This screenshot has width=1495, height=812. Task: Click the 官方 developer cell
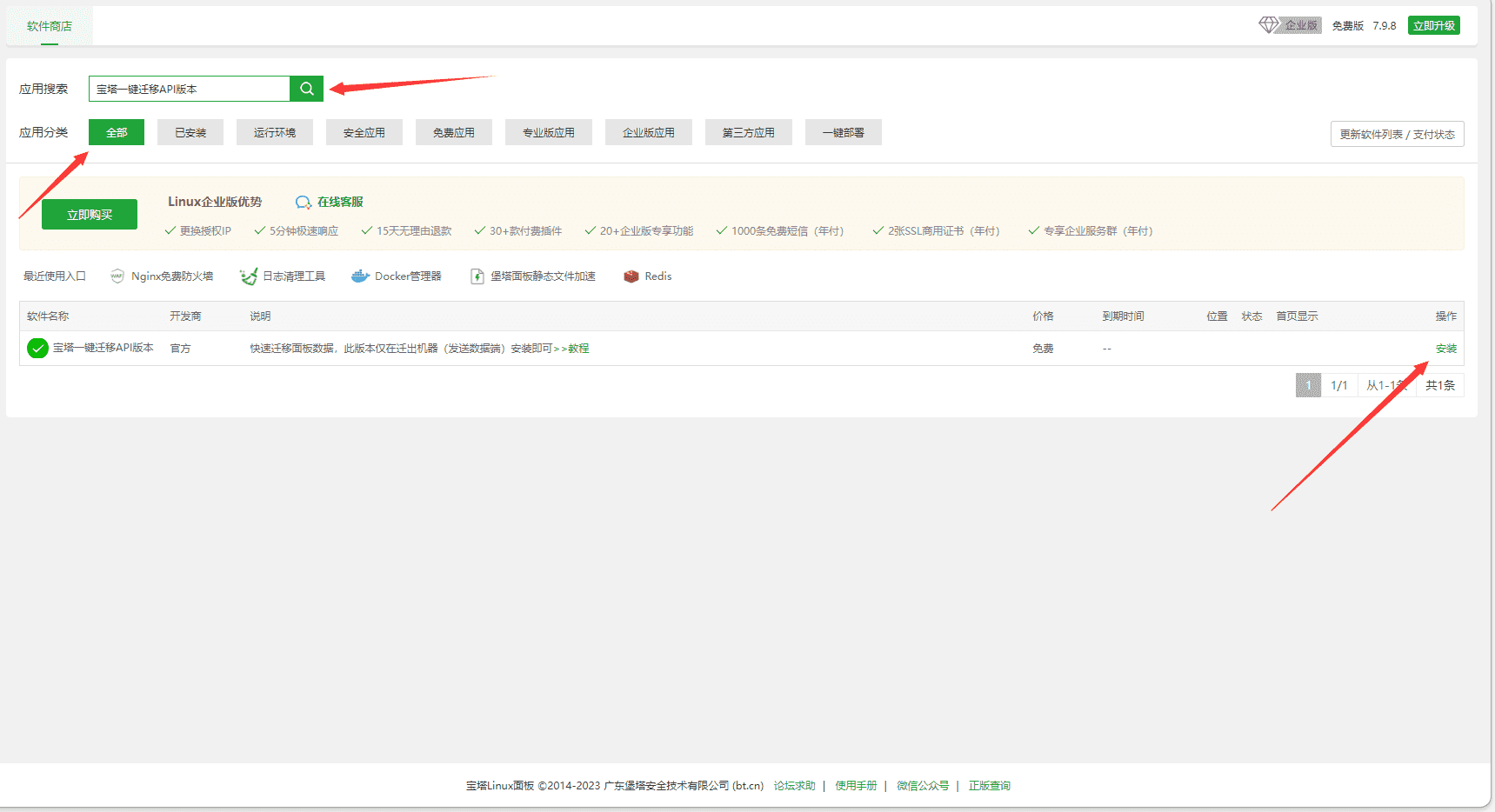coord(180,349)
